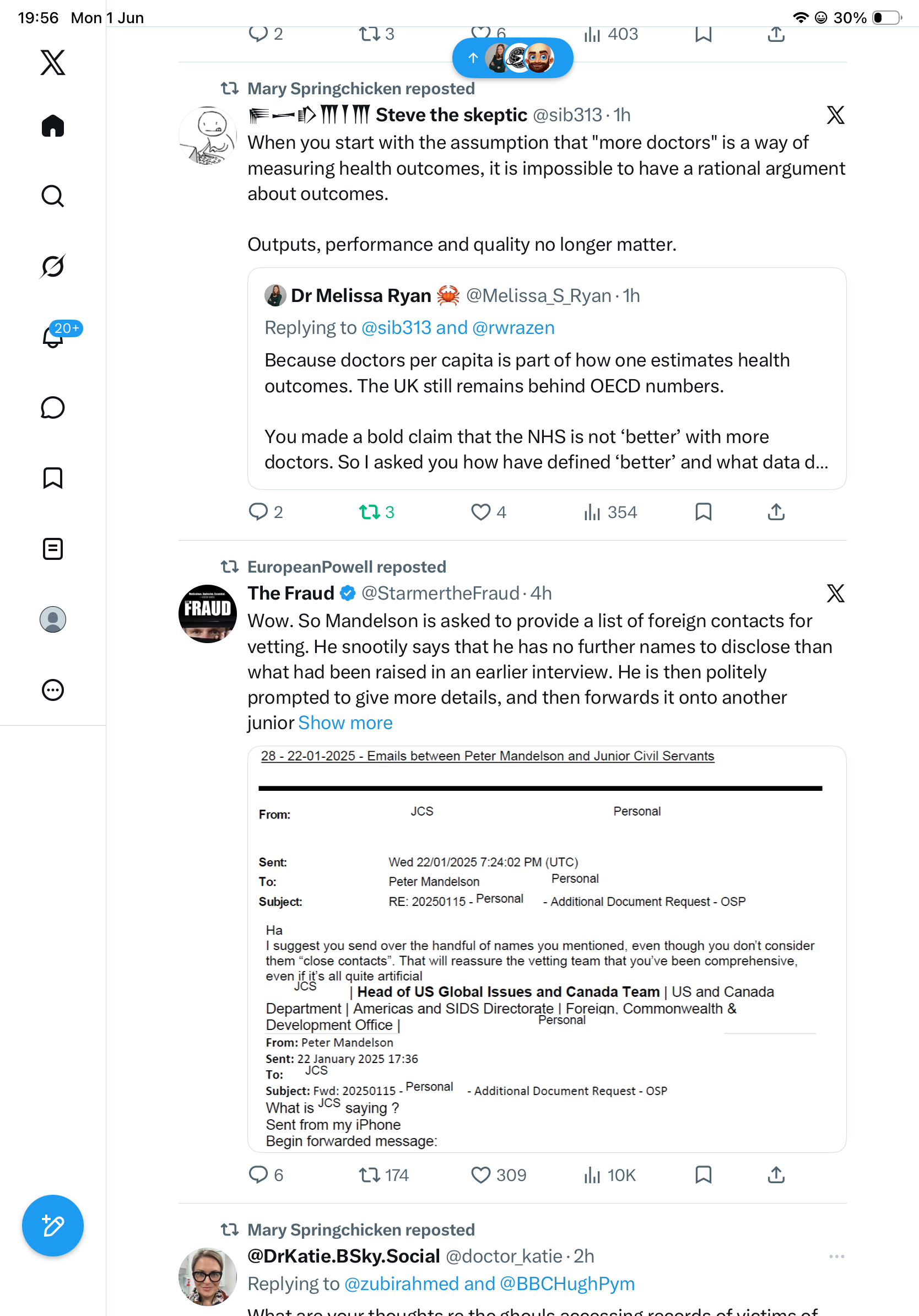Open options menu on DrKatie post

tap(836, 1256)
